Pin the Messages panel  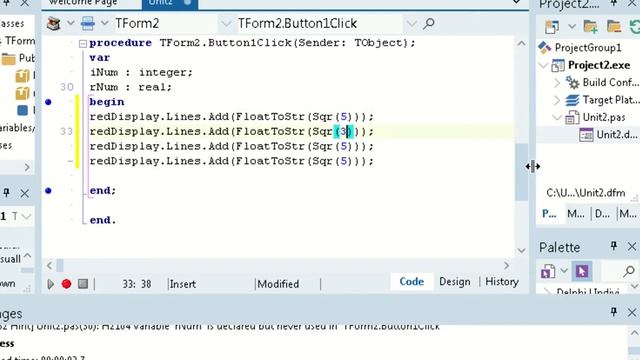point(613,312)
